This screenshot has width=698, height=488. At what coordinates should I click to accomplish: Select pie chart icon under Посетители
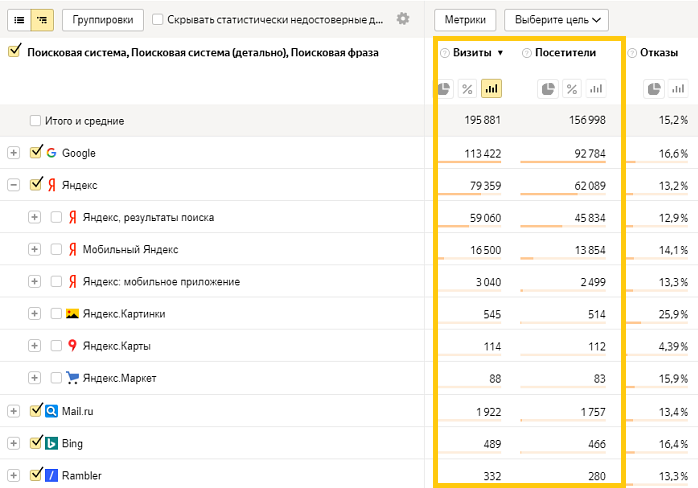pyautogui.click(x=548, y=89)
